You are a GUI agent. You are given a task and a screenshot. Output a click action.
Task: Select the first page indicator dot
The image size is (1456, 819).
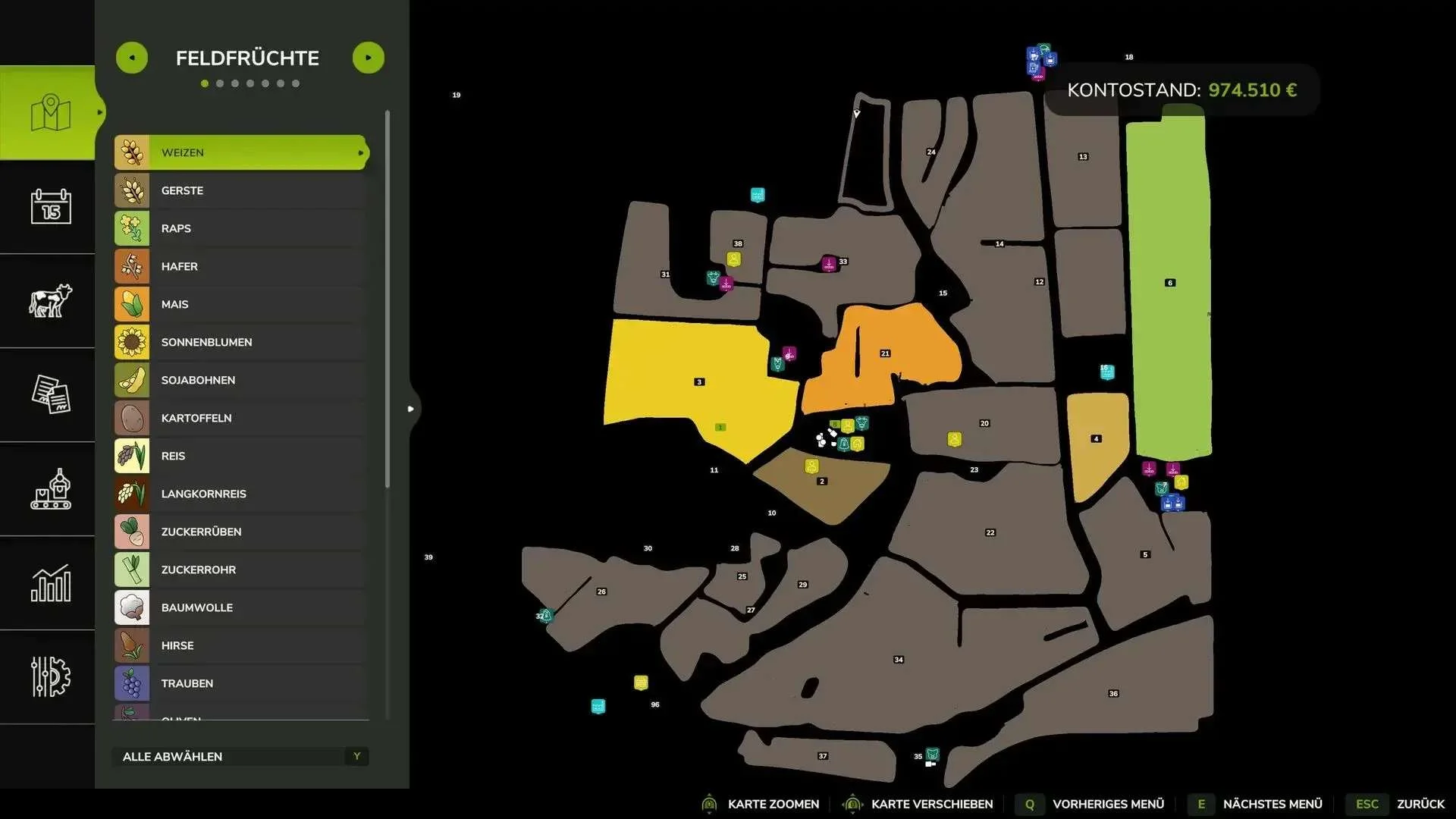tap(205, 83)
